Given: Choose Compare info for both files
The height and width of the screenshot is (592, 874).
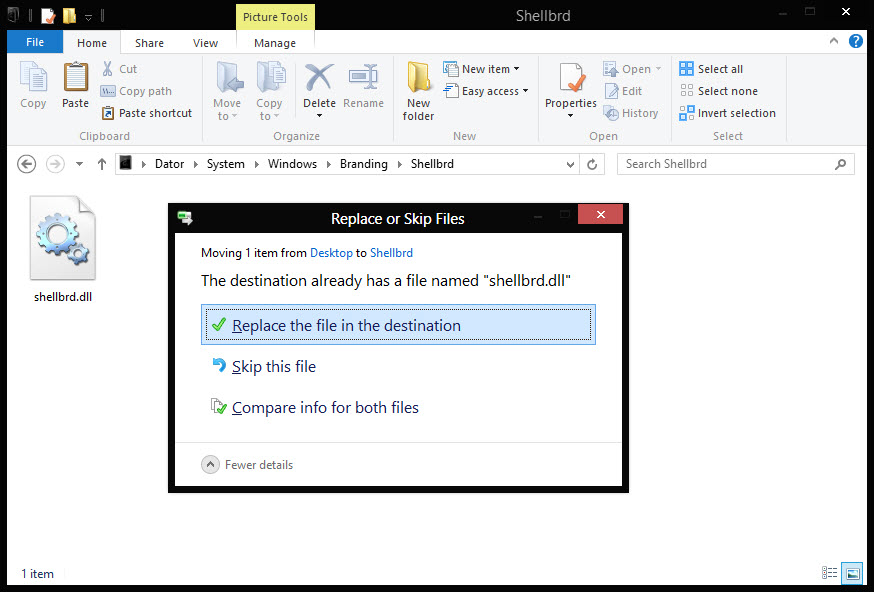Looking at the screenshot, I should 314,407.
